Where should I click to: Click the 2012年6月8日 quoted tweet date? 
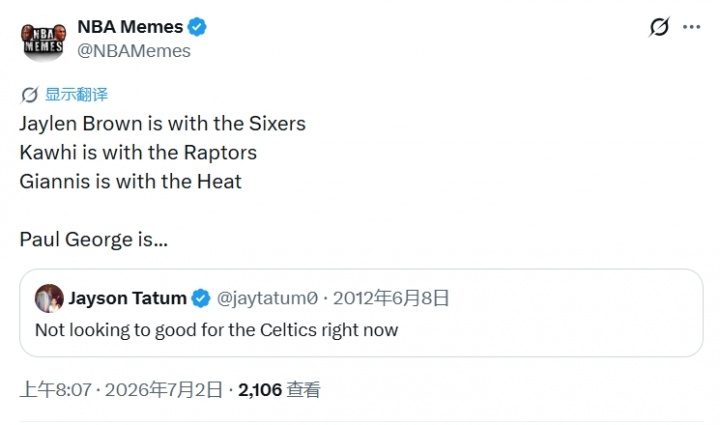391,298
